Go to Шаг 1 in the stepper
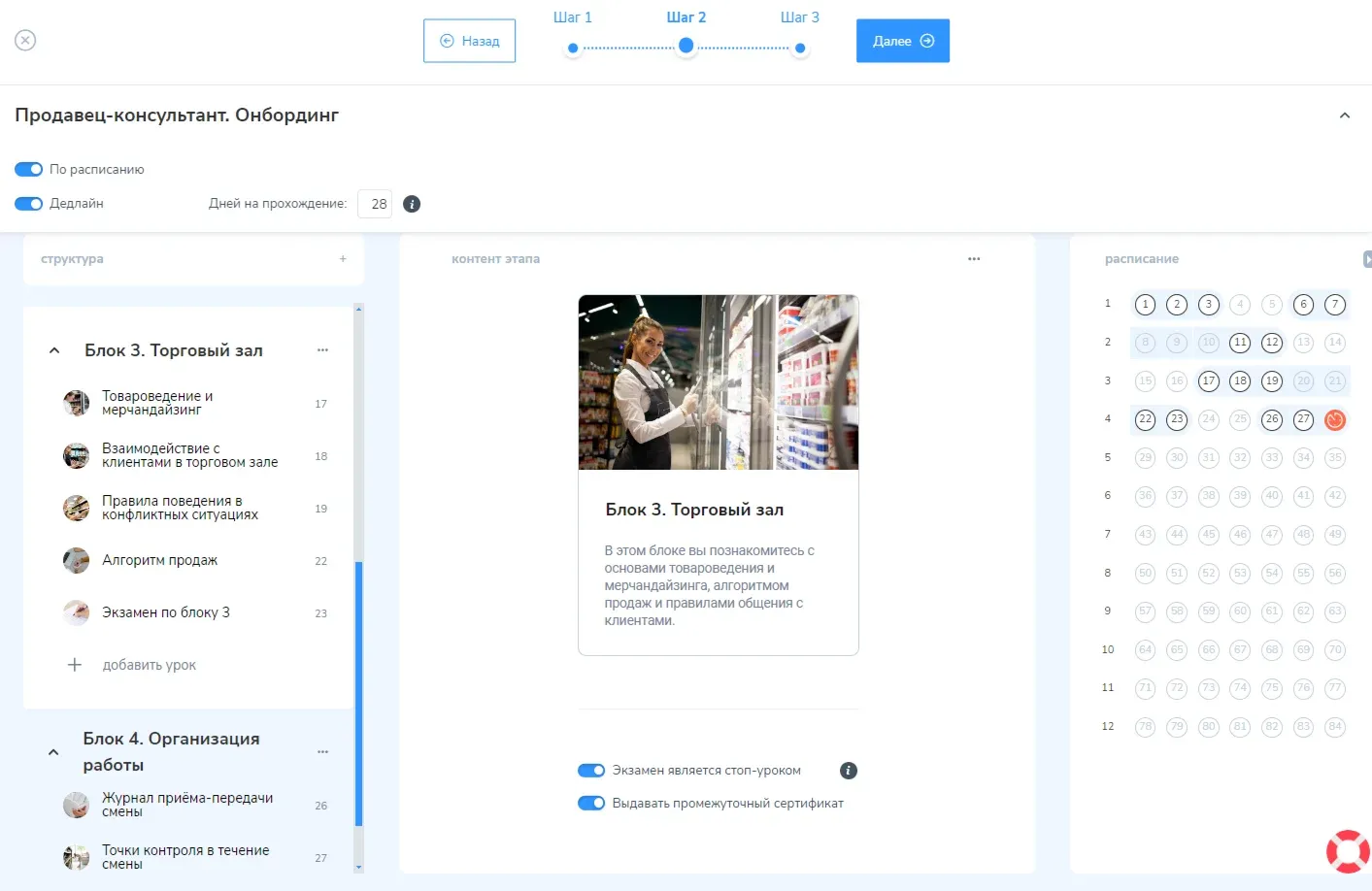 click(573, 48)
